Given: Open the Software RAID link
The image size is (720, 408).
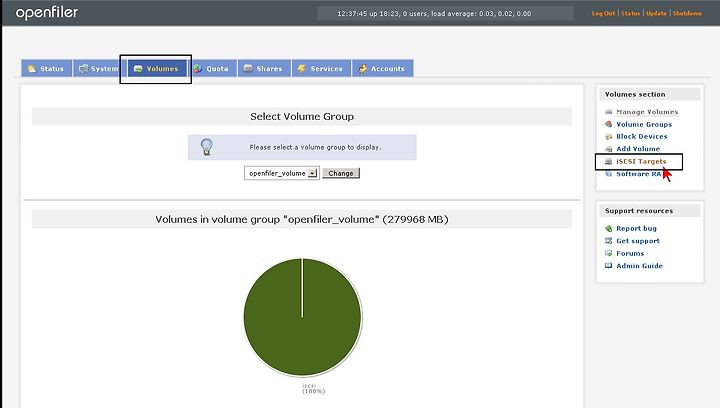Looking at the screenshot, I should point(639,173).
